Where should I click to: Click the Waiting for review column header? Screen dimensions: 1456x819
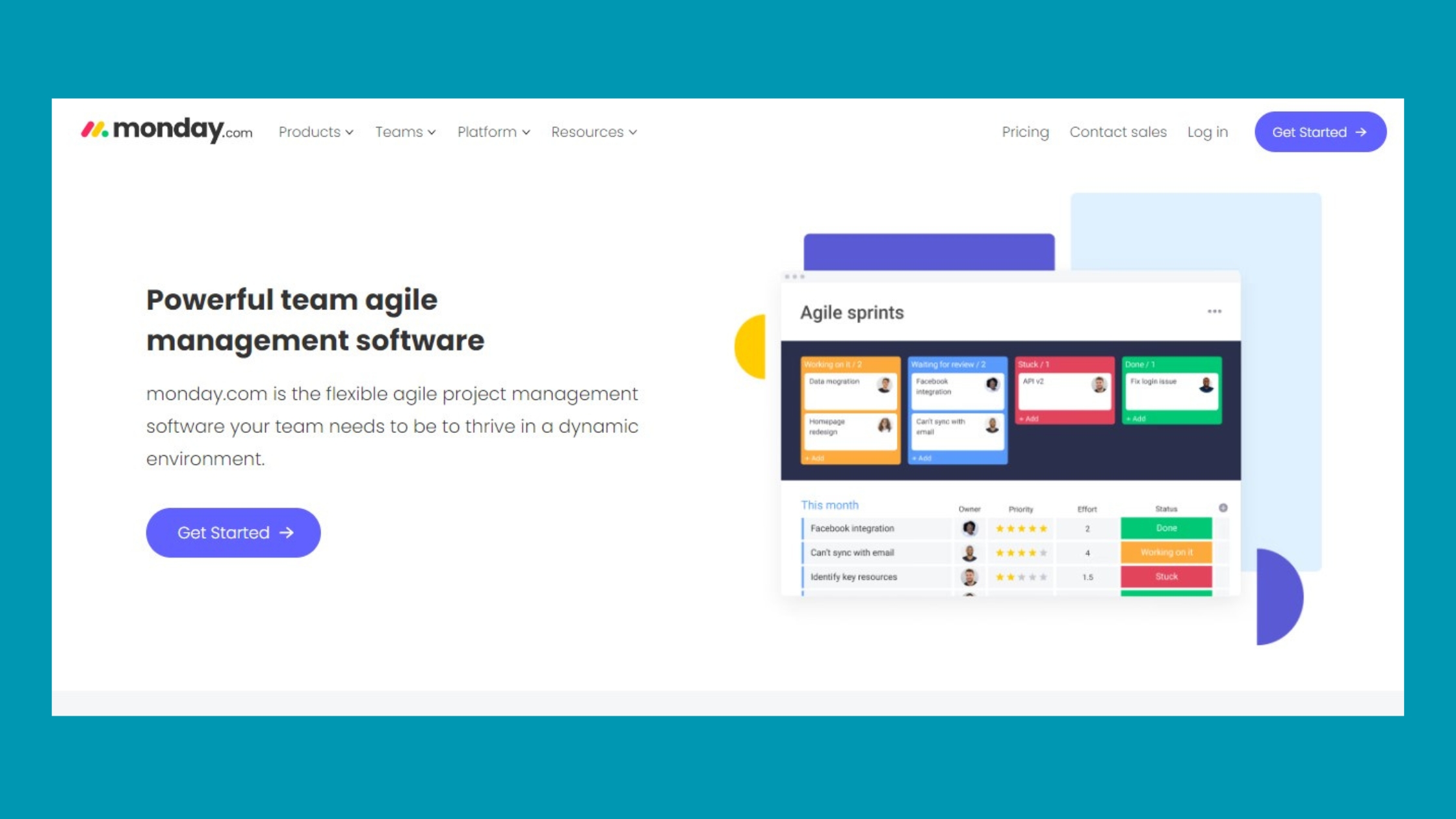click(948, 365)
